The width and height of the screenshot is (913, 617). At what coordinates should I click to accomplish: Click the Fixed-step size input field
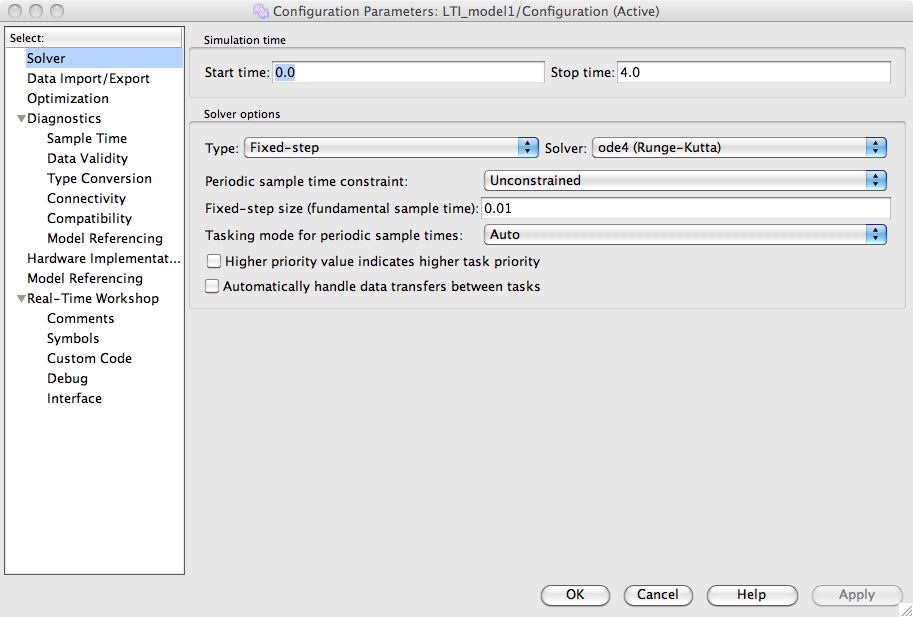(686, 208)
